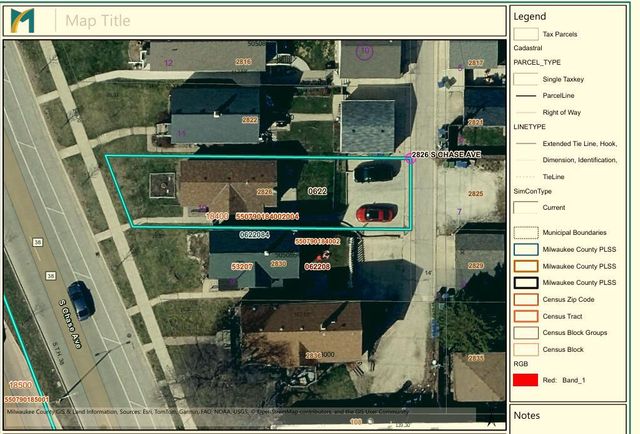Click the 0822 parcel label
640x434 pixels.
317,191
